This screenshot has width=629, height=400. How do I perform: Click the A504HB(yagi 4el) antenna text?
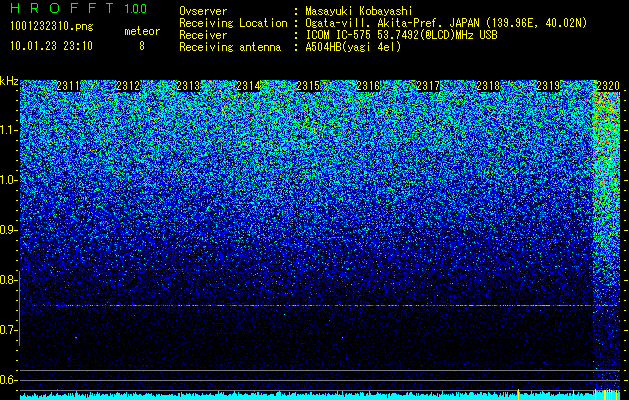353,47
